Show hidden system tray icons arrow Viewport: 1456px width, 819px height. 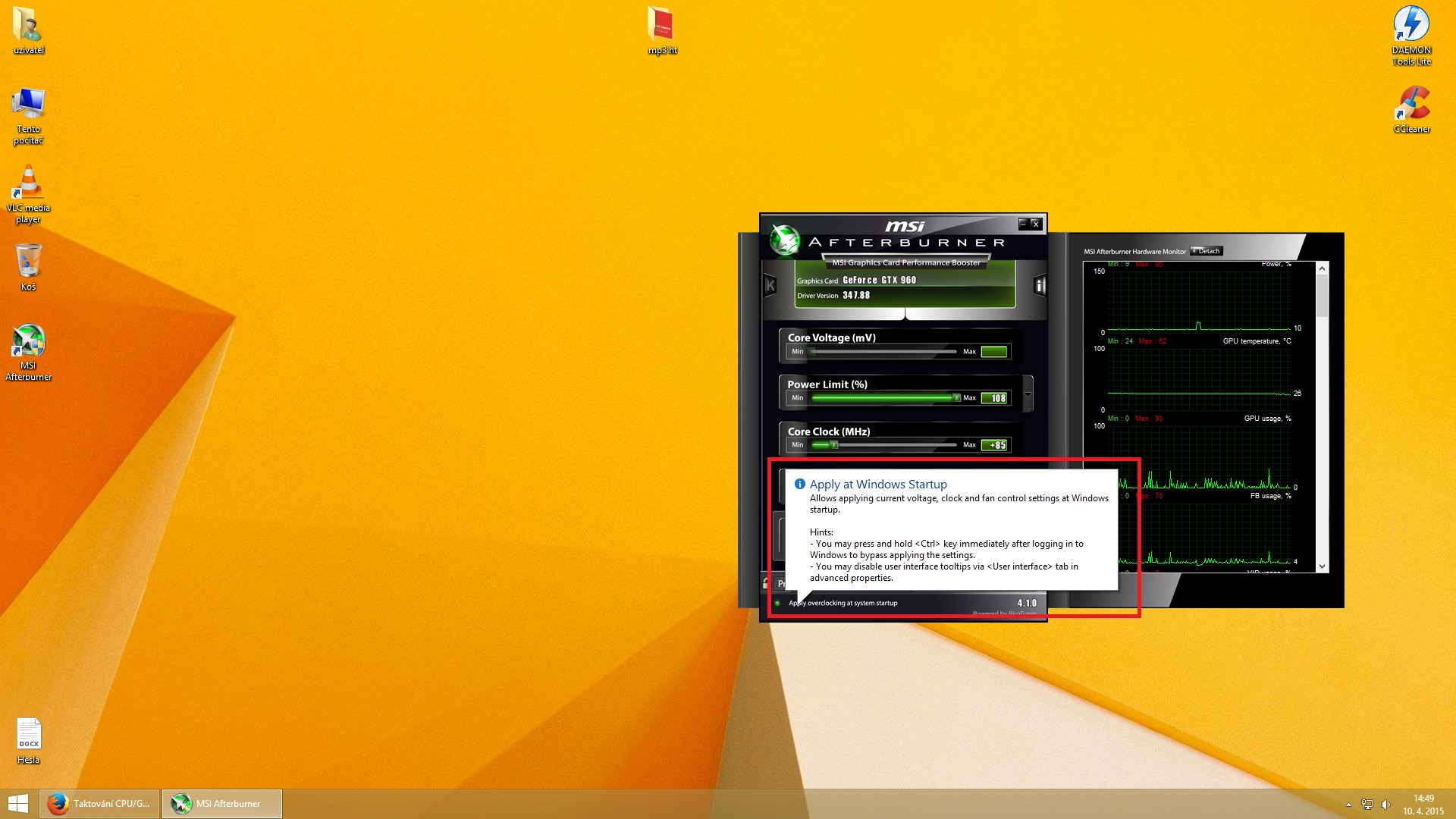tap(1348, 805)
